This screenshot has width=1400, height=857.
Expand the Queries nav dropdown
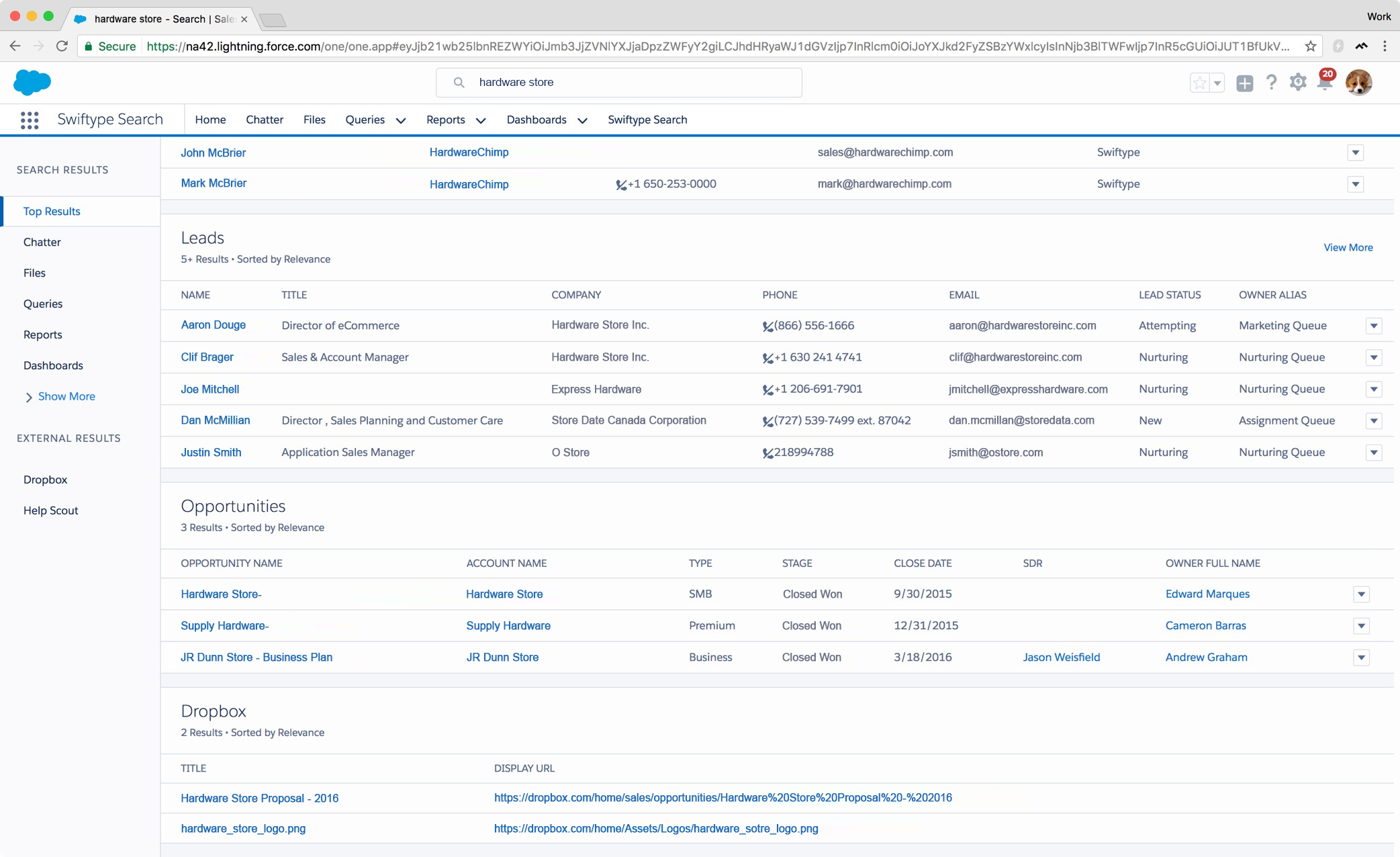401,120
